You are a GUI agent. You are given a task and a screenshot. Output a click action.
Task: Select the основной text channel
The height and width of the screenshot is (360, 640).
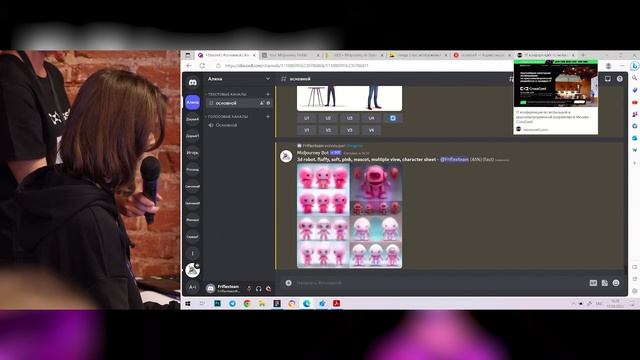[x=239, y=103]
